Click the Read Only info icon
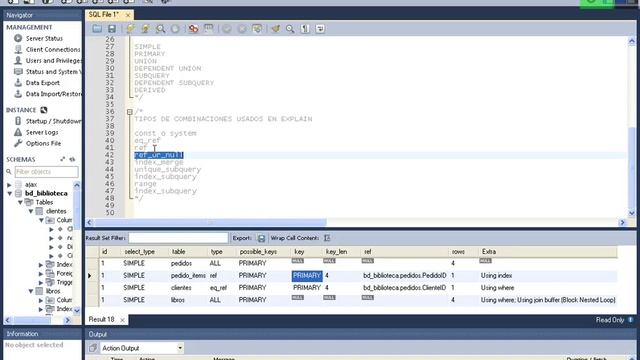 [x=630, y=320]
